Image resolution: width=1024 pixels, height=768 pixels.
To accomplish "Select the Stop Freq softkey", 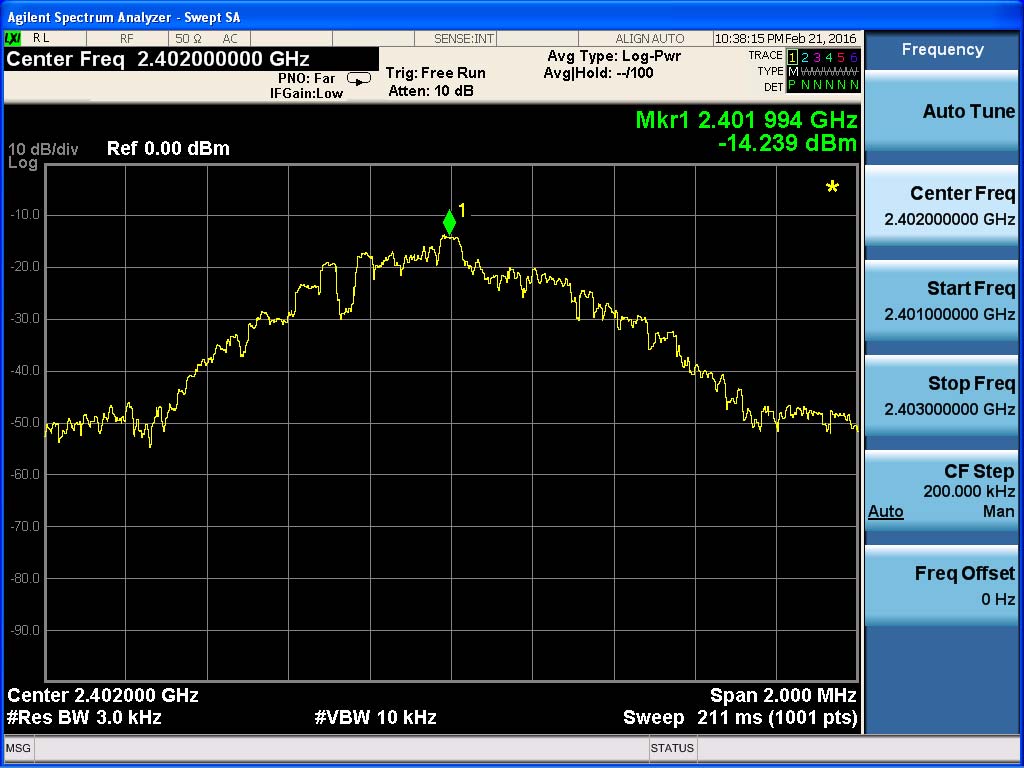I will pos(941,396).
